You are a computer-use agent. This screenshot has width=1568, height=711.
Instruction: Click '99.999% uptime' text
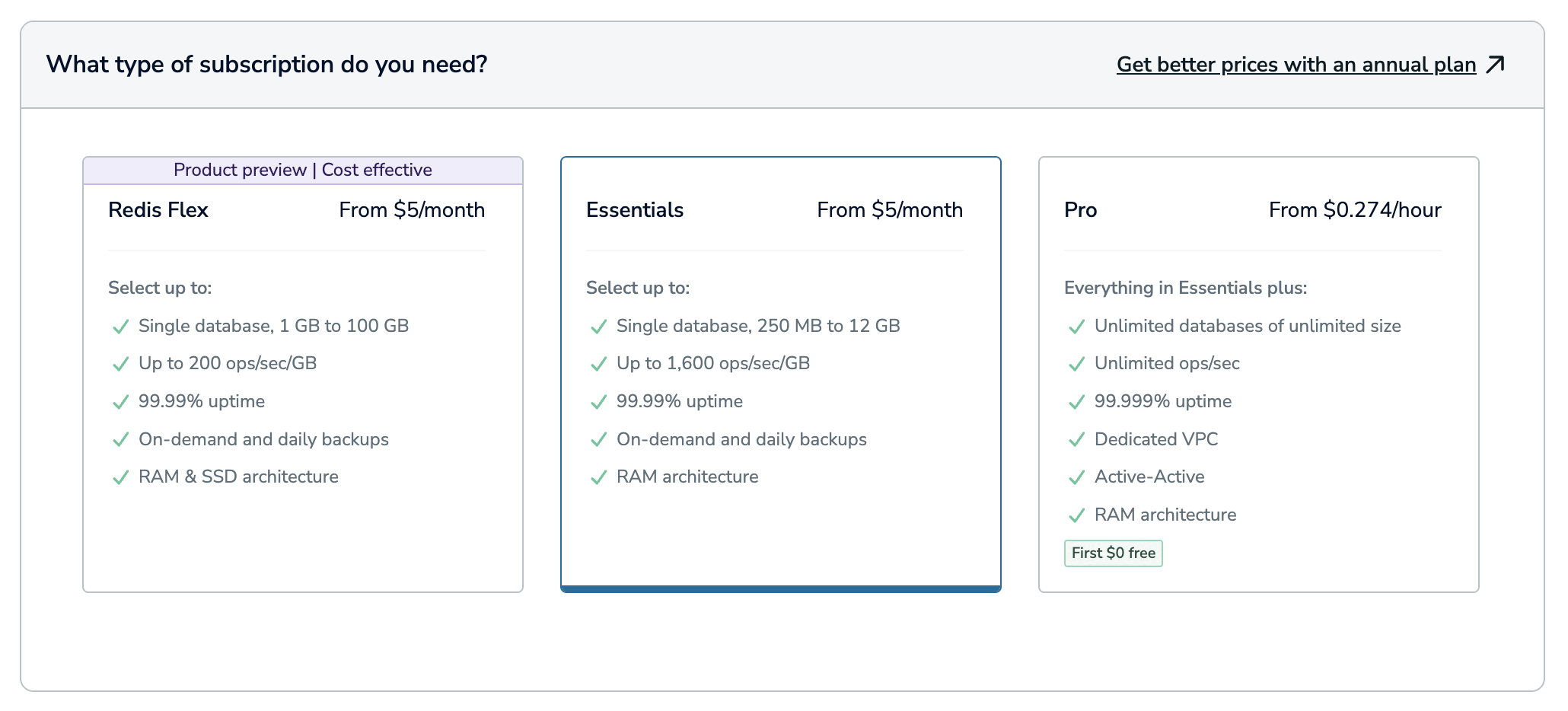pos(1163,401)
